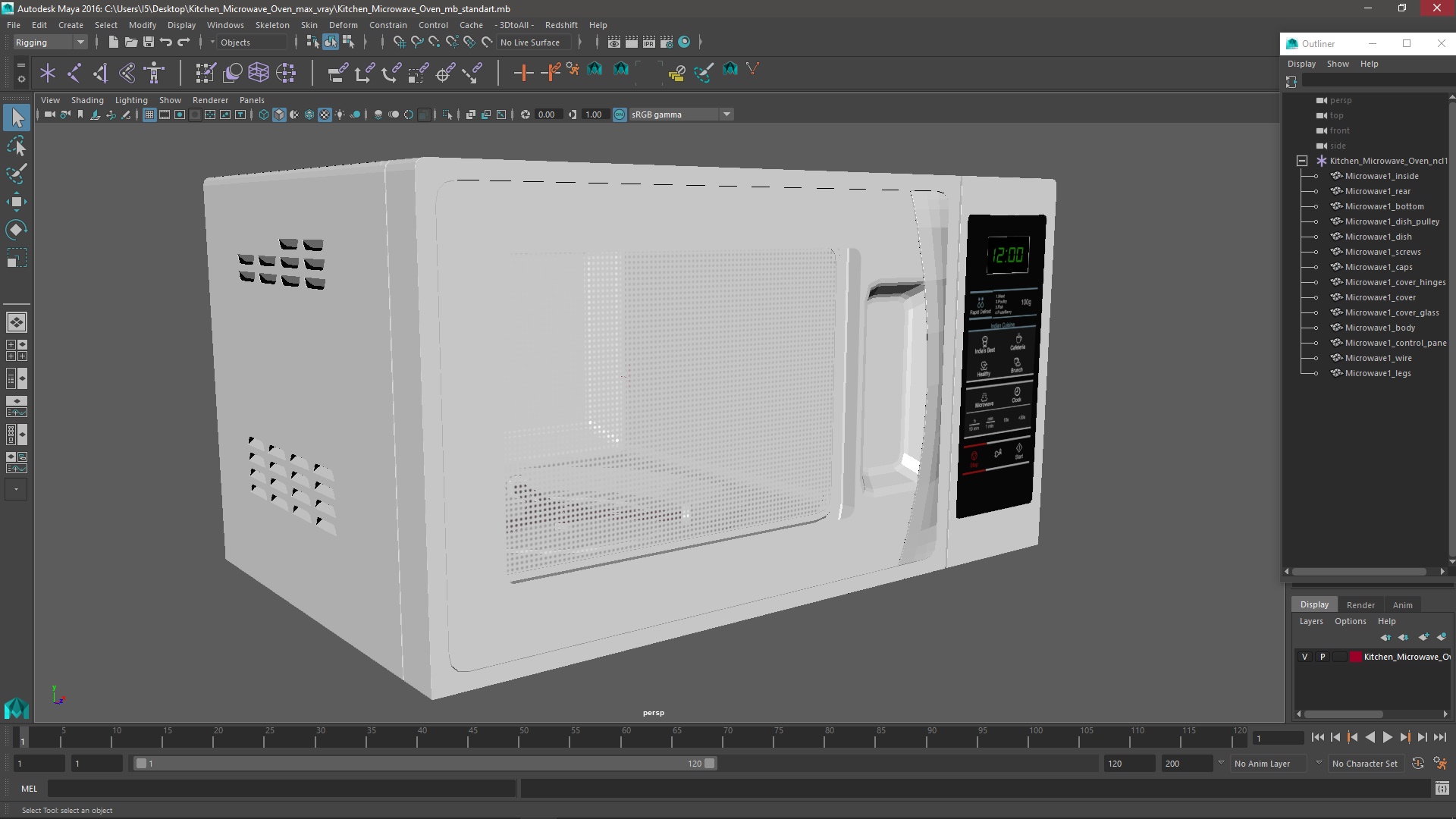Open the Deform menu

pos(343,25)
